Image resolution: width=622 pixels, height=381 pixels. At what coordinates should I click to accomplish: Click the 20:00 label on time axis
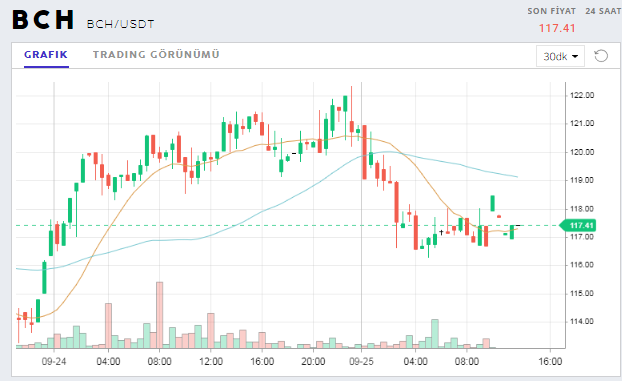(313, 362)
